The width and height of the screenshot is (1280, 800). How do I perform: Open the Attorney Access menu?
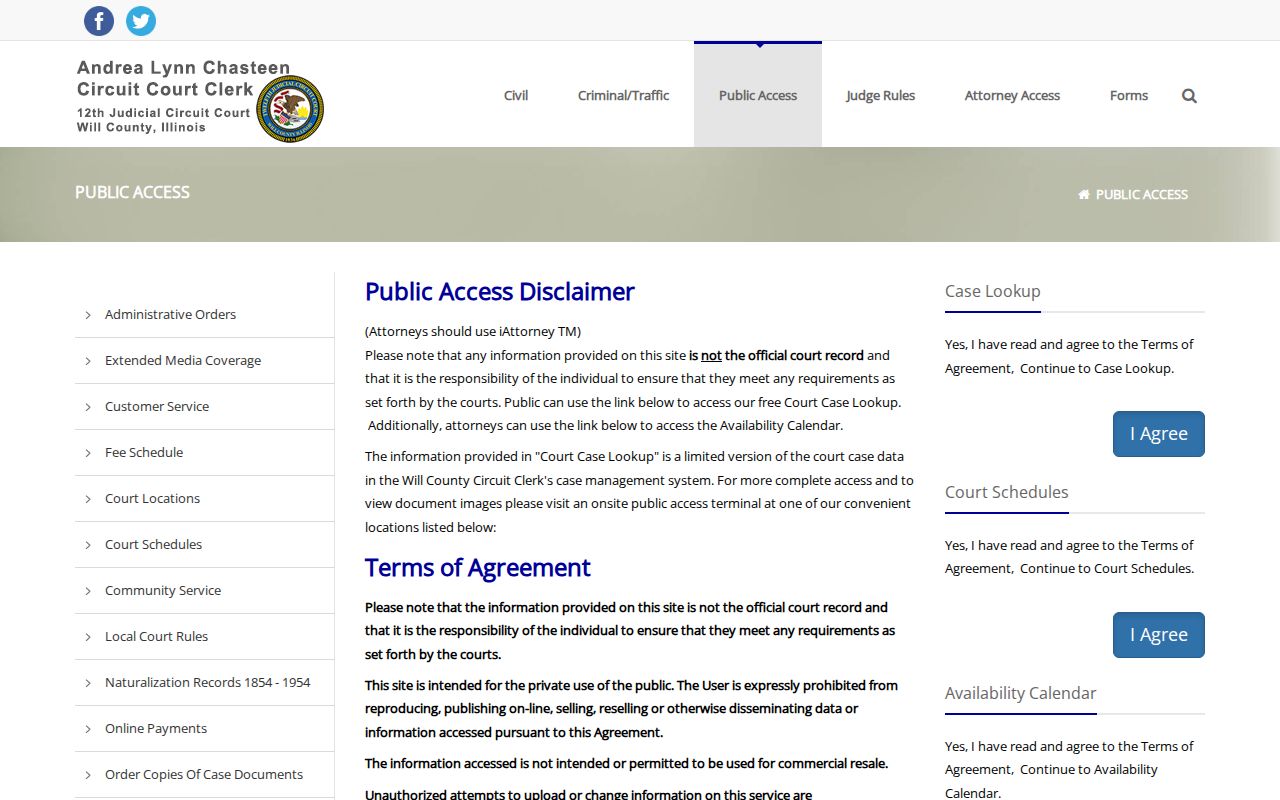(x=1012, y=96)
